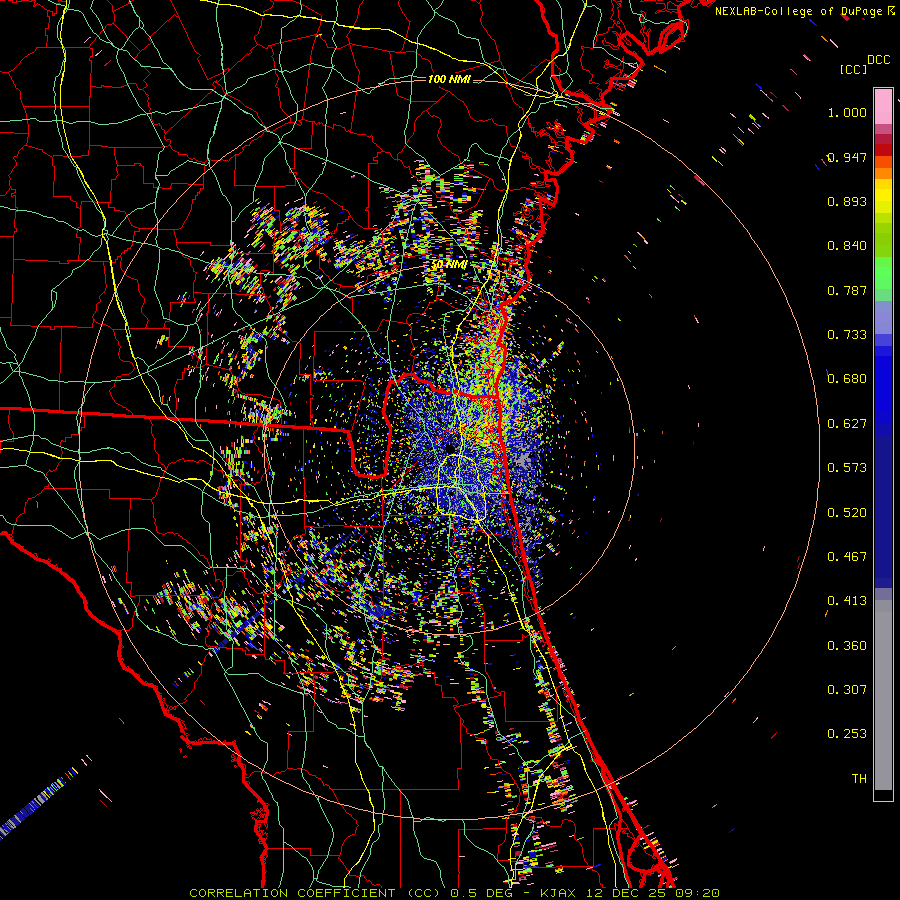Click the '100 NMI' range ring label
The width and height of the screenshot is (900, 900).
point(449,79)
